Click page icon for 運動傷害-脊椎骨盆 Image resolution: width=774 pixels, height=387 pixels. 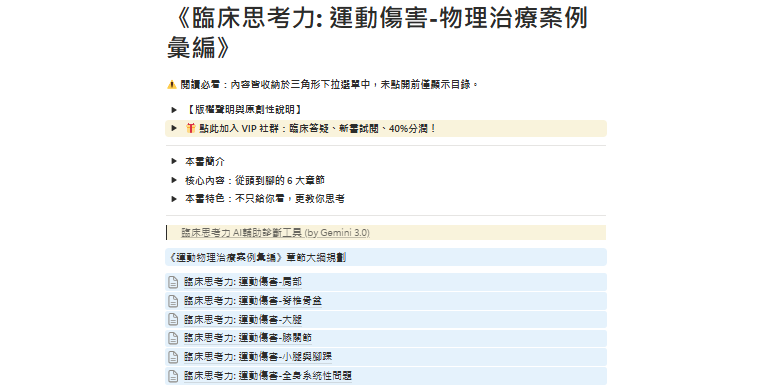173,301
